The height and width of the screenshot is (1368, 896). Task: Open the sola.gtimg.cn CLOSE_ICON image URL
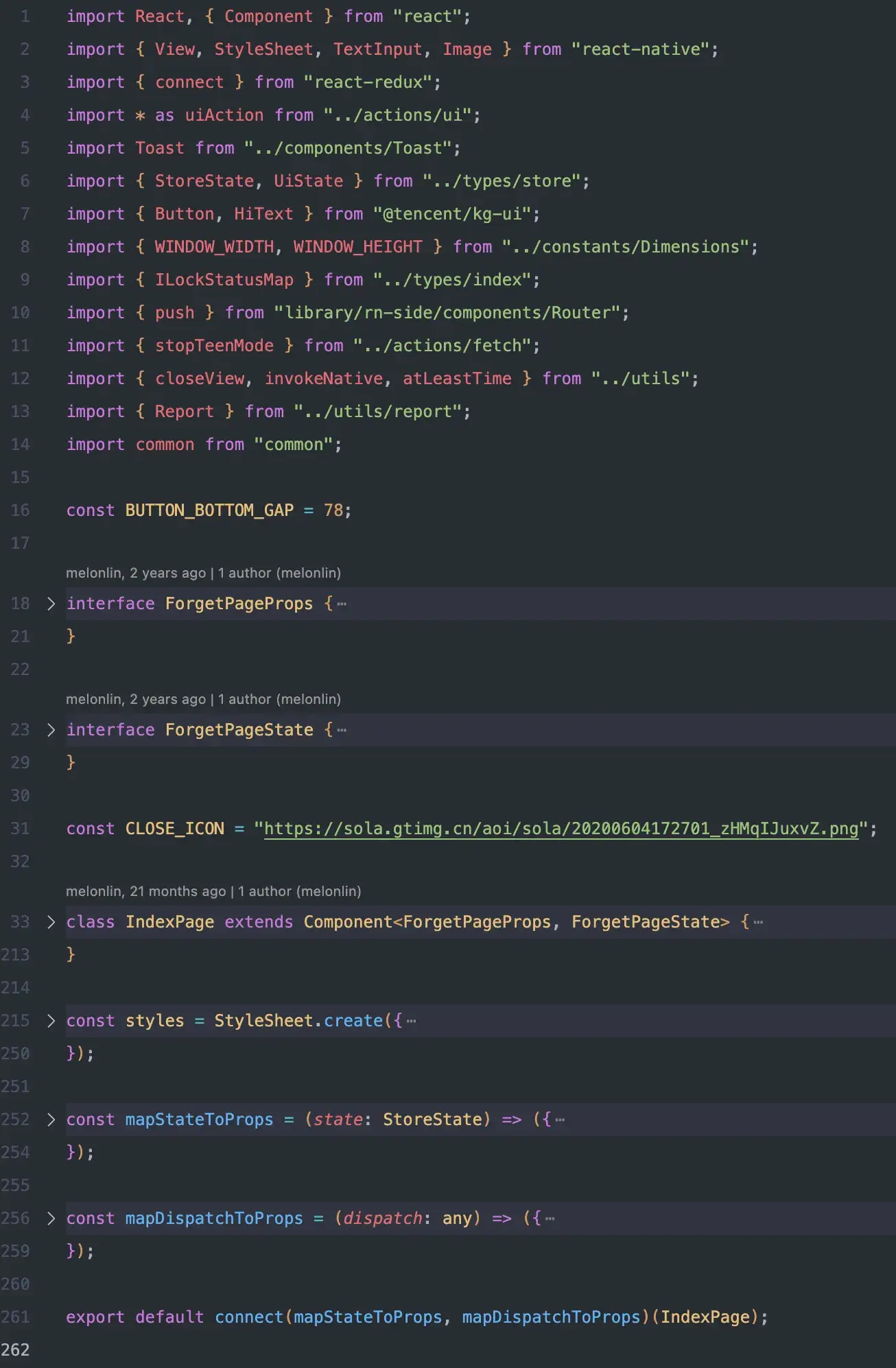561,829
